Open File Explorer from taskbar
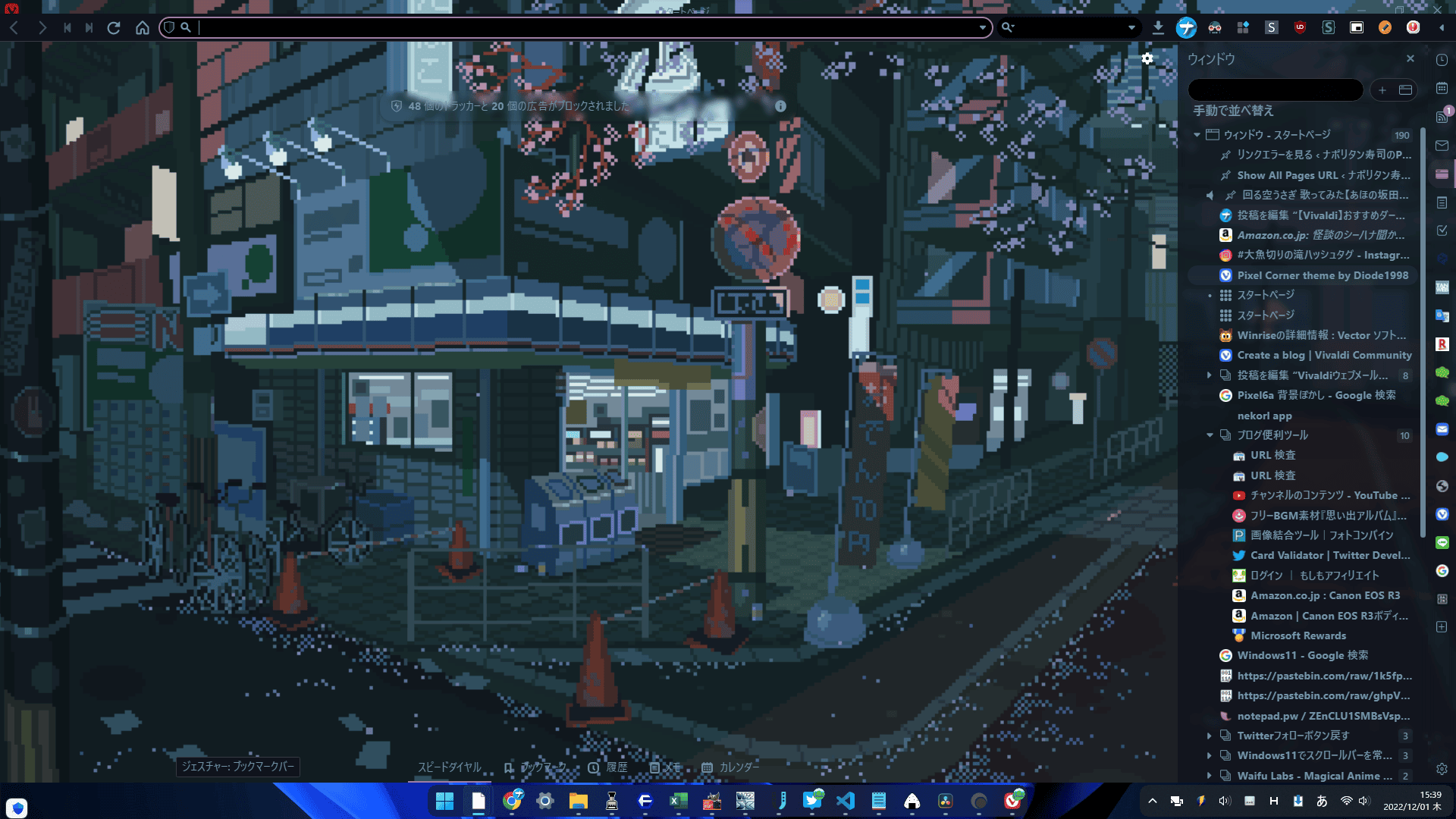1456x819 pixels. (578, 801)
